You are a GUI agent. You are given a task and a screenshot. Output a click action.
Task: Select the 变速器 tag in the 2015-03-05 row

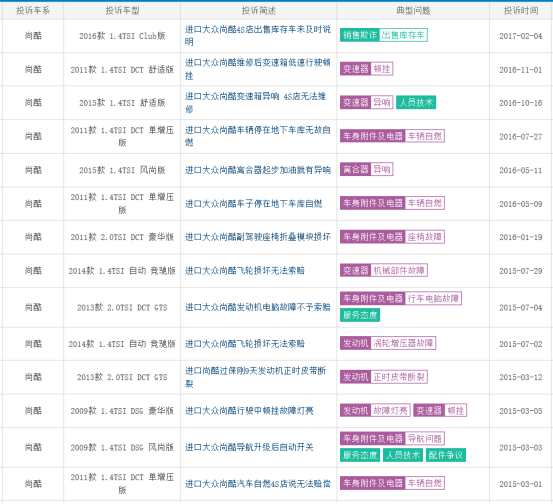[x=429, y=410]
